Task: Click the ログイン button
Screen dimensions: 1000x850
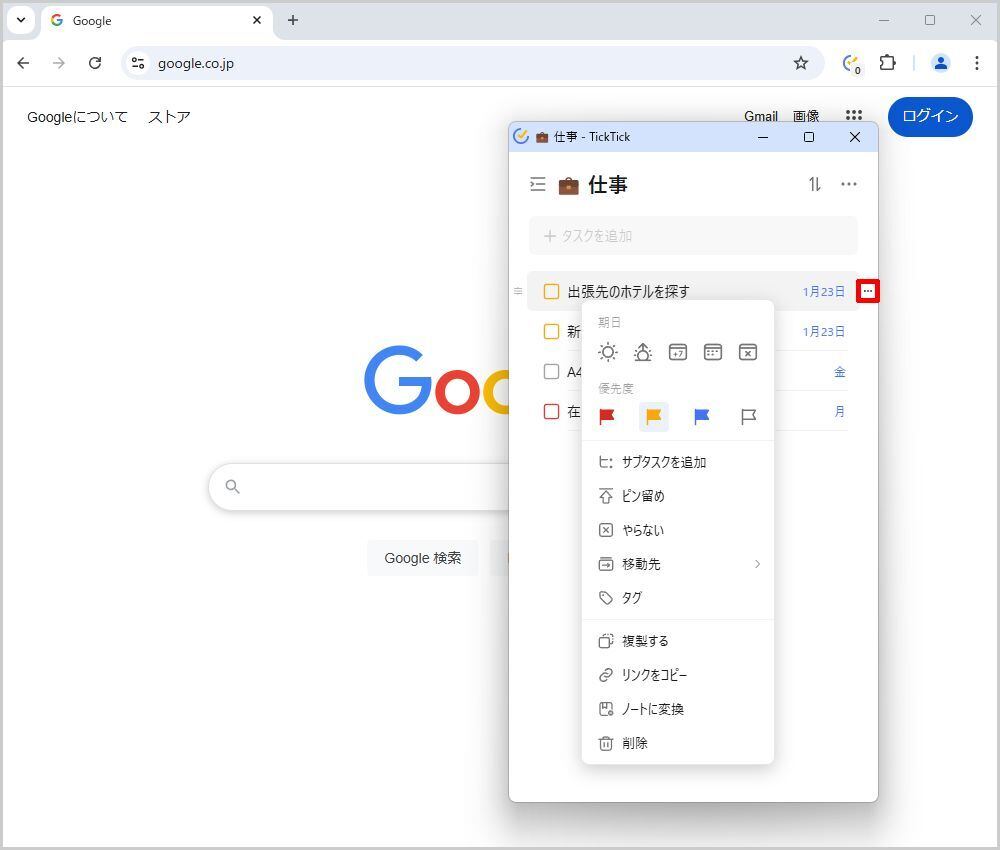Action: 930,116
